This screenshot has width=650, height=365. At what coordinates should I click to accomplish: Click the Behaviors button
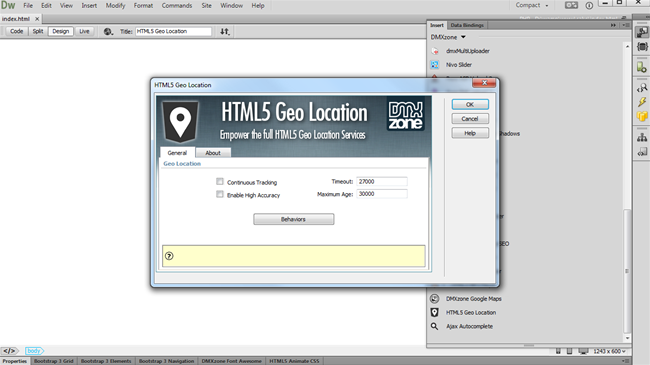pos(293,219)
